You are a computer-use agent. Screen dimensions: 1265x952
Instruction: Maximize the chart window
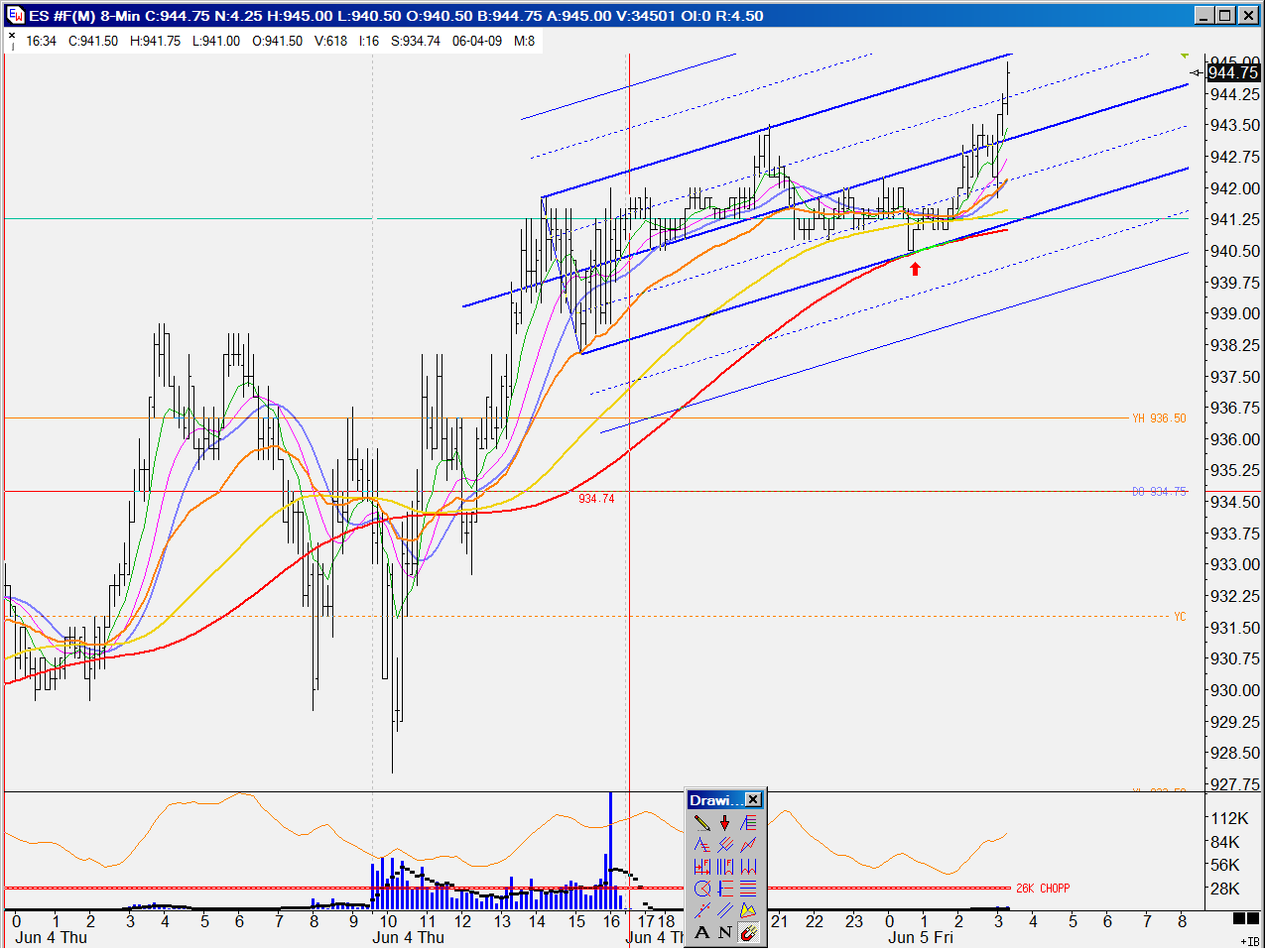(1225, 15)
